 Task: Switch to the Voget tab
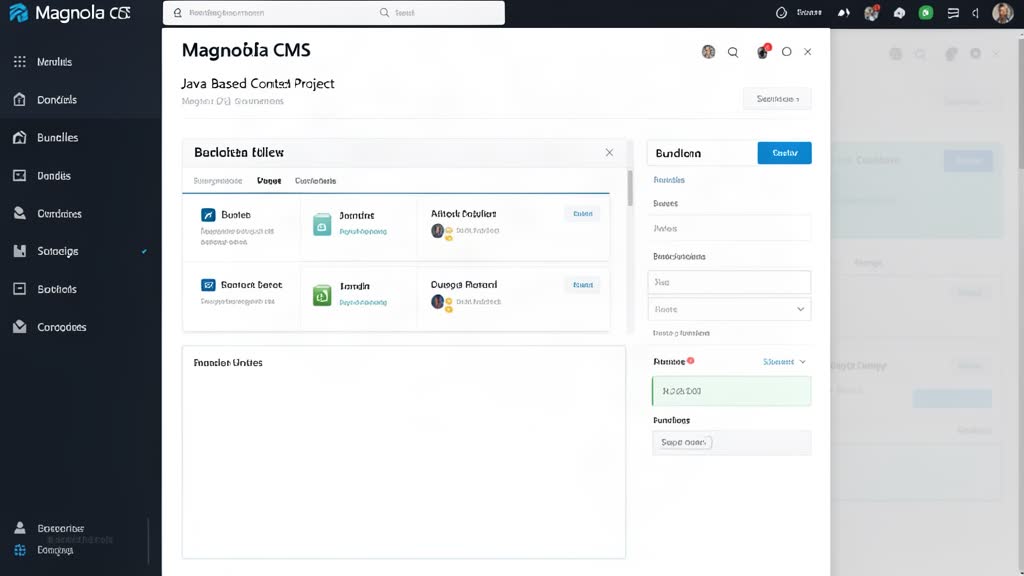pyautogui.click(x=269, y=181)
